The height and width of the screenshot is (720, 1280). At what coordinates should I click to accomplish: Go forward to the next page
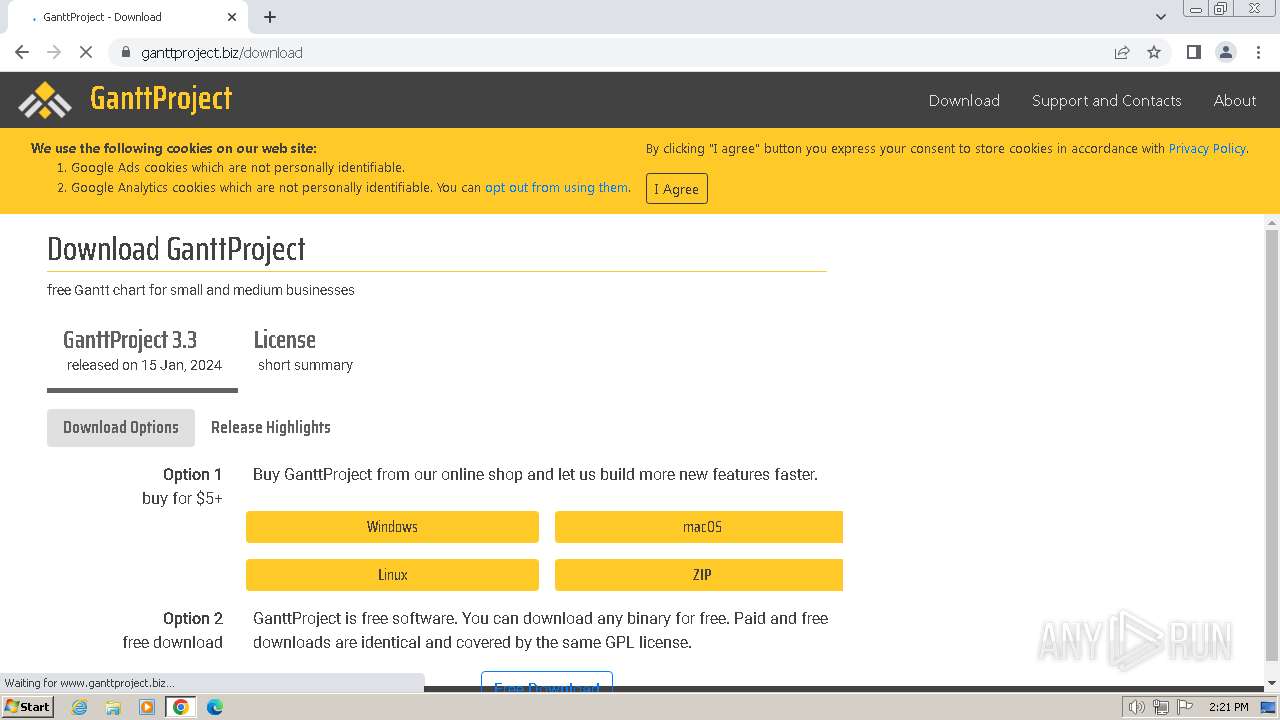point(54,52)
